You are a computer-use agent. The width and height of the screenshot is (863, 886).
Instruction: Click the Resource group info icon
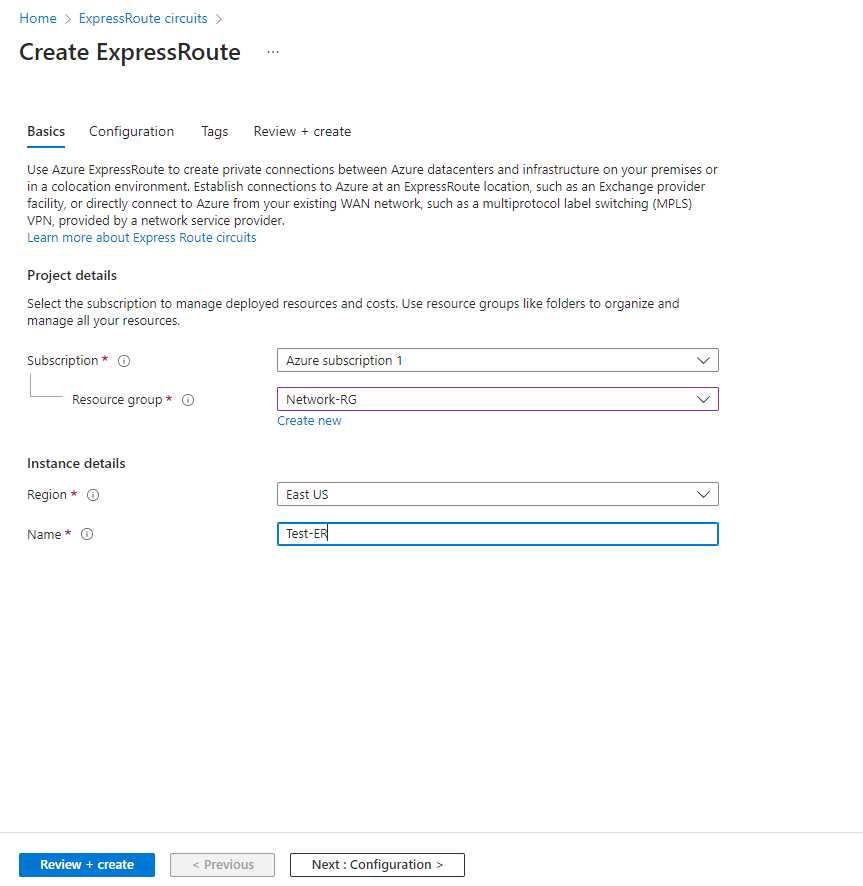click(188, 400)
